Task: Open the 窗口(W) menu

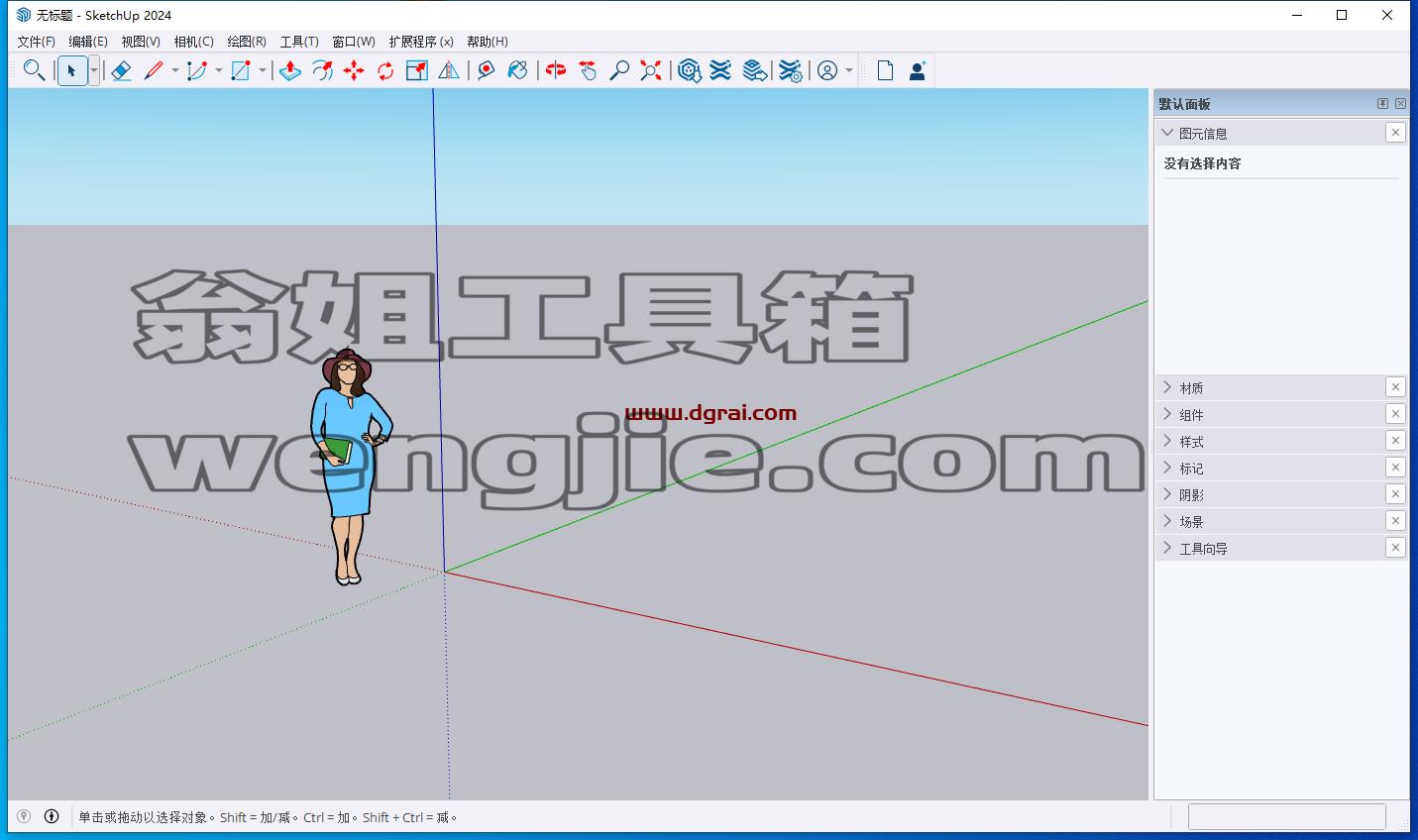Action: [x=354, y=42]
